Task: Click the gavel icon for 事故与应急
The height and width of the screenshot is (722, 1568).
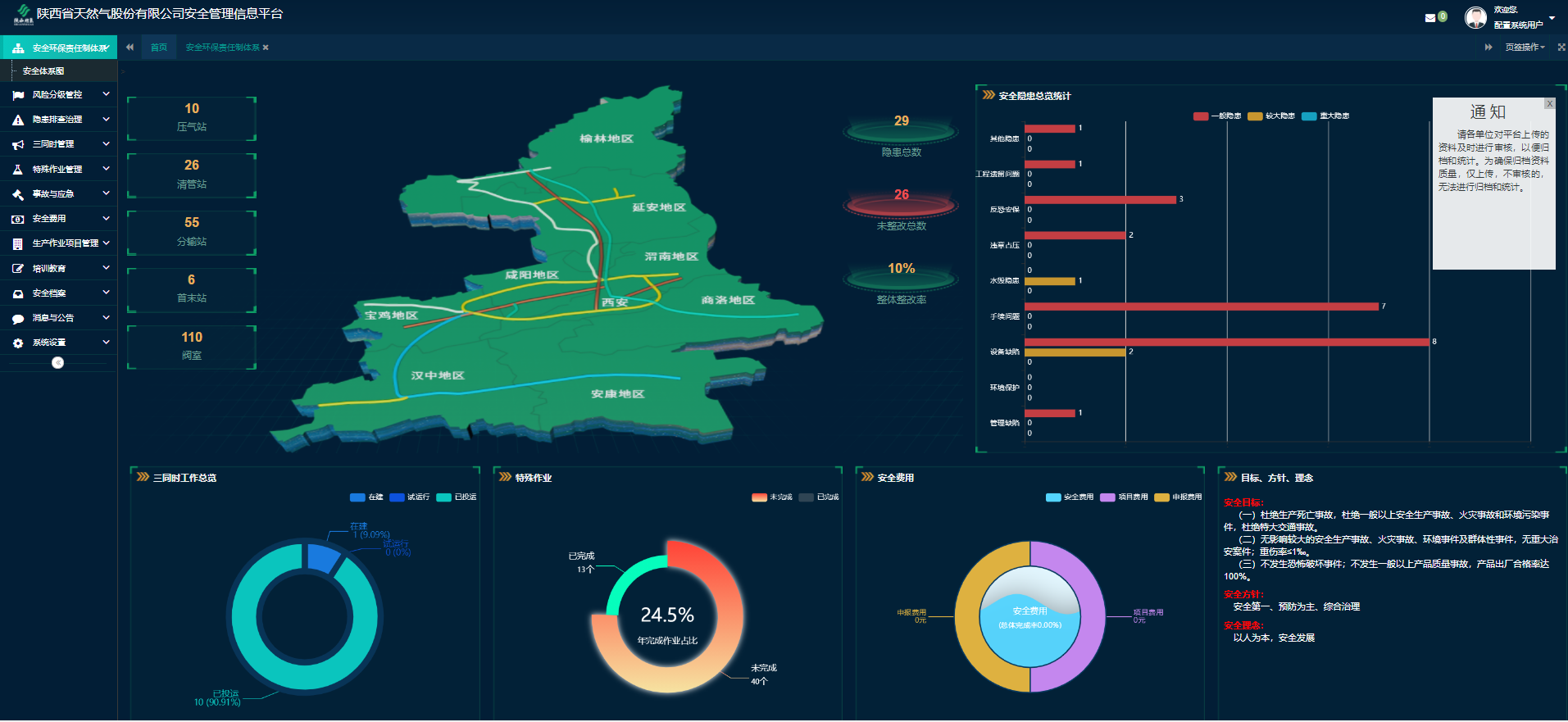Action: (18, 194)
